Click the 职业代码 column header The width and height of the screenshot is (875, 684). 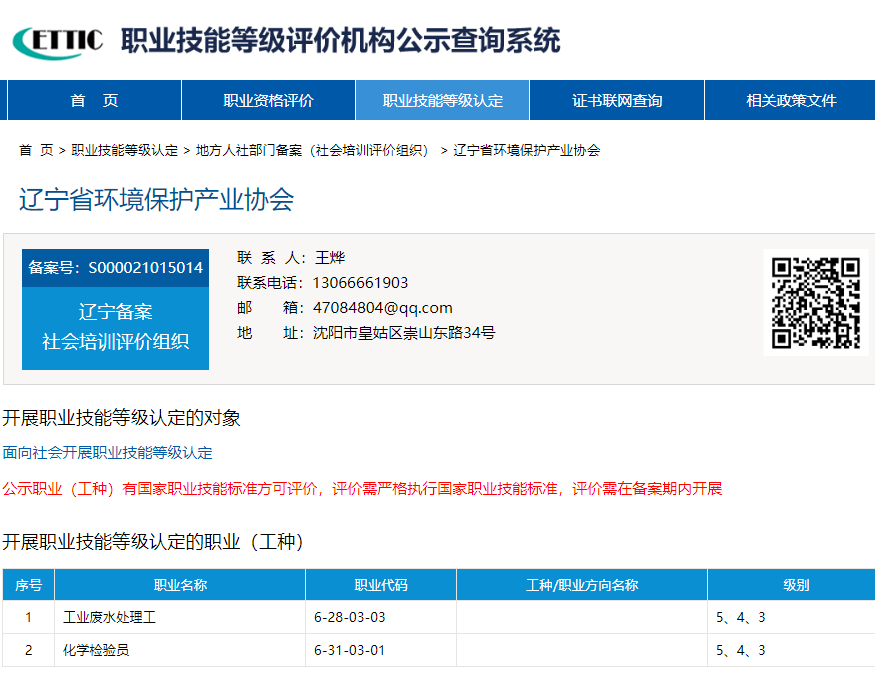(x=381, y=585)
